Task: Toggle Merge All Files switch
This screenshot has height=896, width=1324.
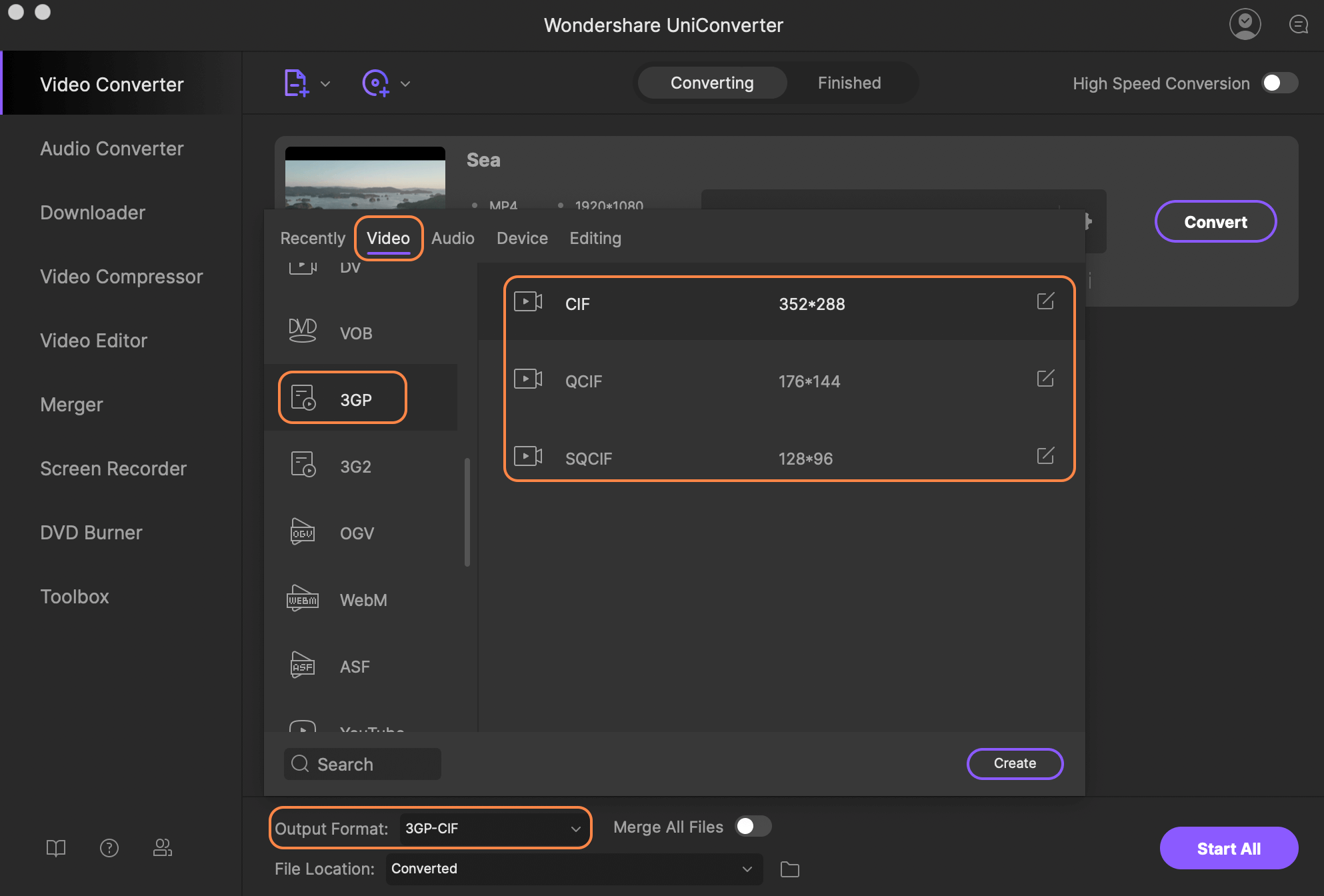Action: point(753,827)
